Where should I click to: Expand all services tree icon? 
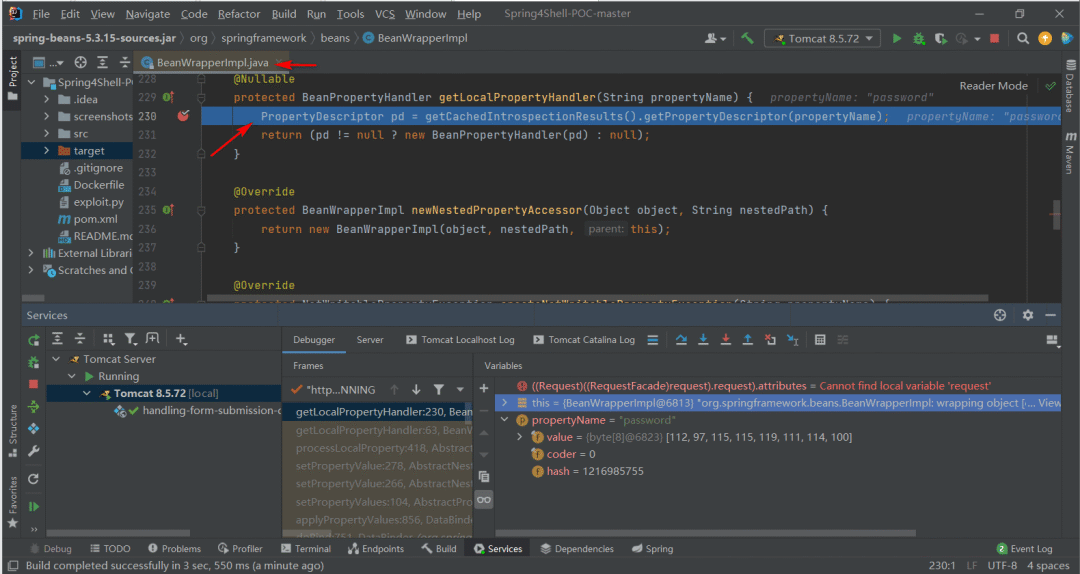[58, 338]
